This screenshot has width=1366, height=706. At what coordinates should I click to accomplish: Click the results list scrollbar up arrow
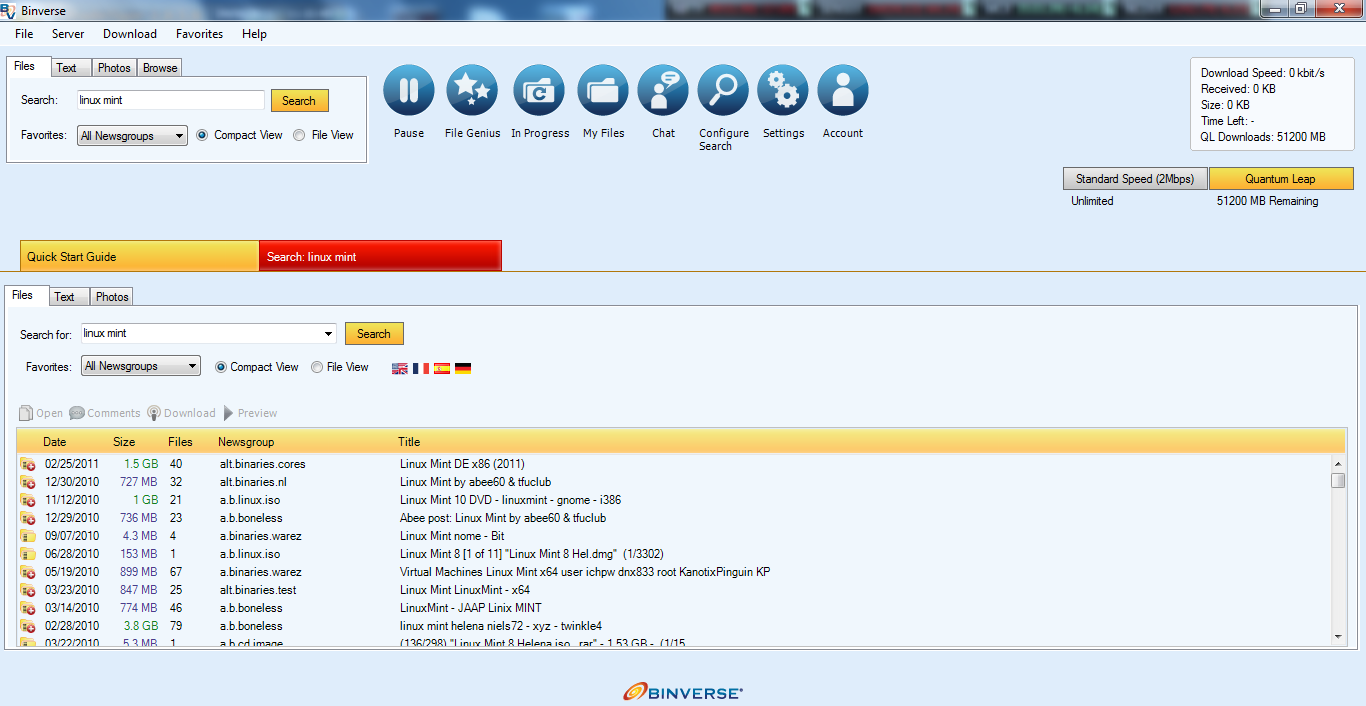1338,464
